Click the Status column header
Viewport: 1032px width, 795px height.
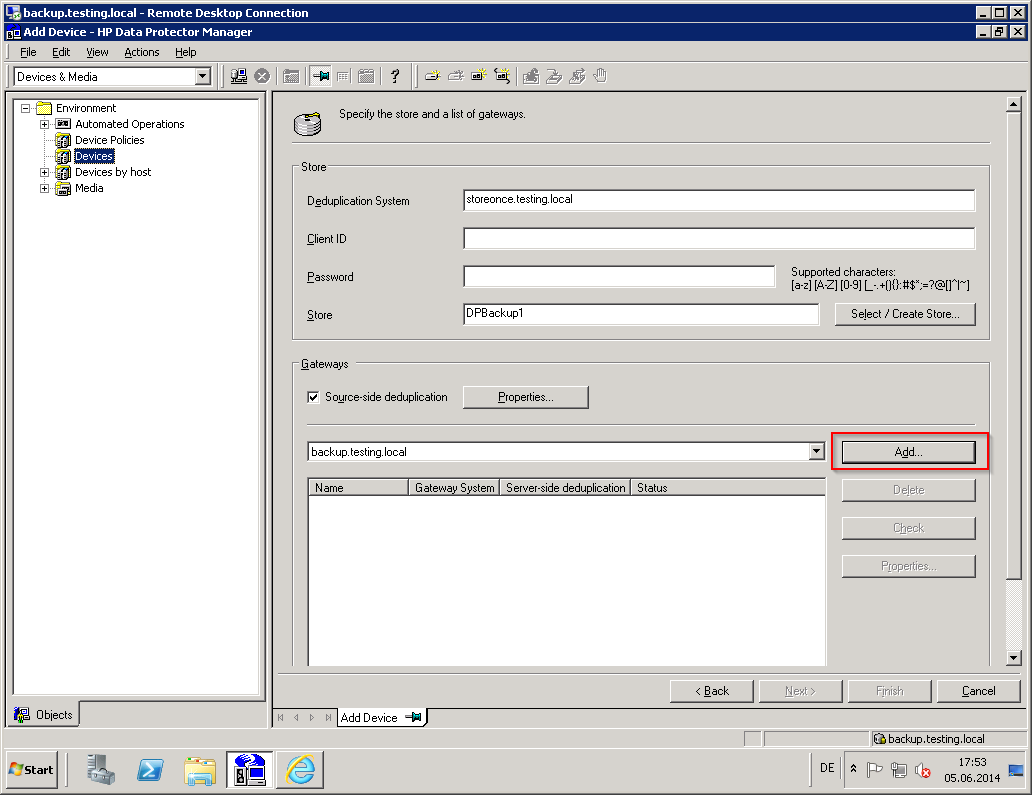coord(728,488)
